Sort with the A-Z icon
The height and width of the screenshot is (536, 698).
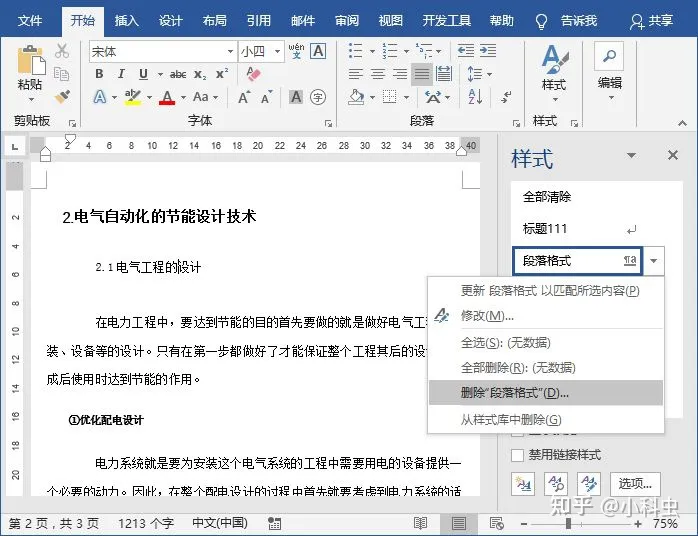[x=475, y=97]
